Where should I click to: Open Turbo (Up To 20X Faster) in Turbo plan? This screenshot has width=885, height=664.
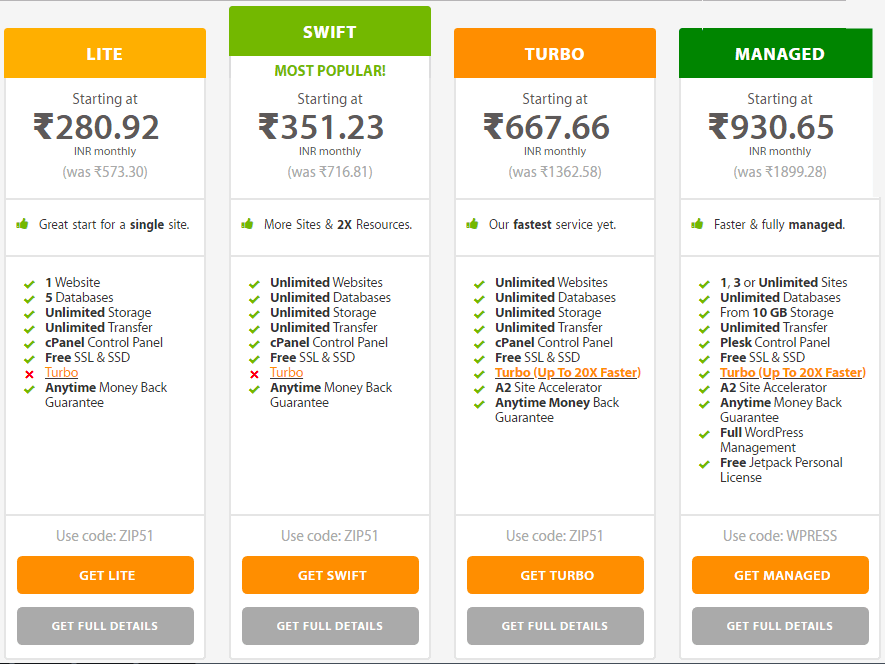568,372
